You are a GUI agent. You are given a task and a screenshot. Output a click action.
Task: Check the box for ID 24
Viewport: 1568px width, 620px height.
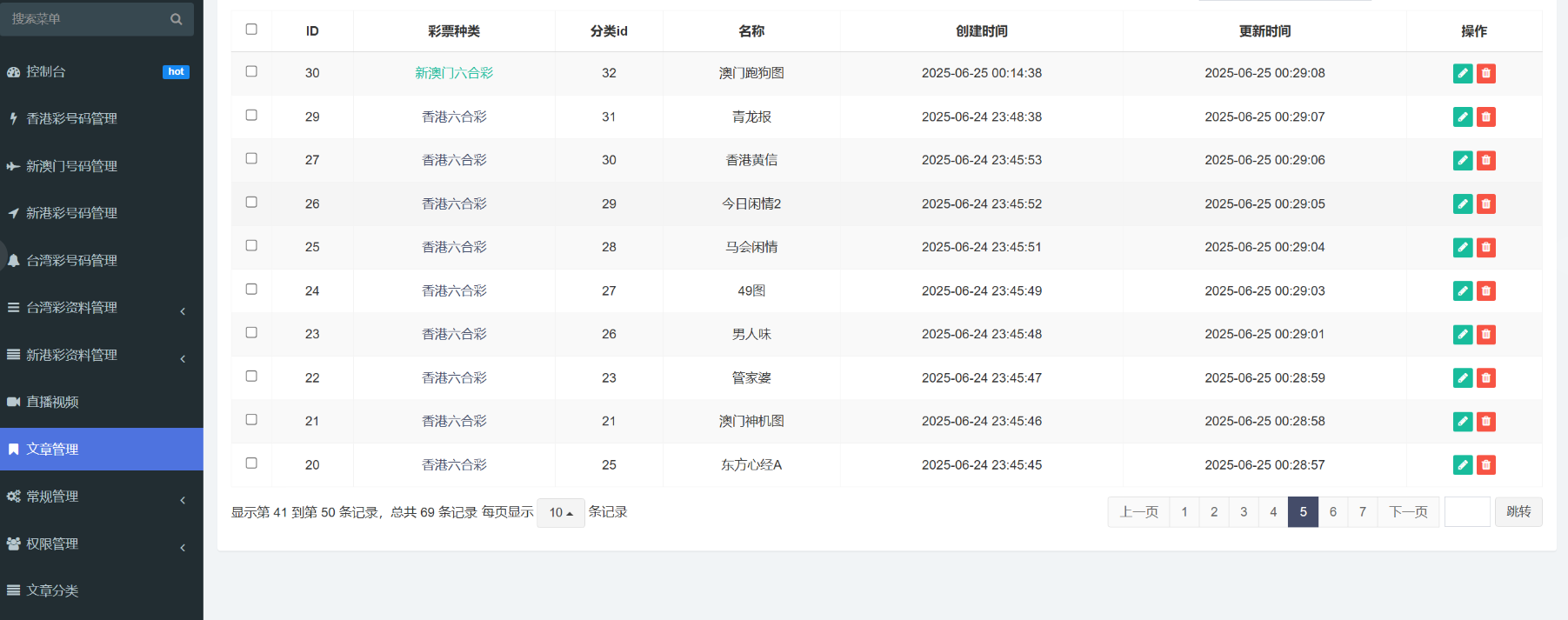pos(251,289)
